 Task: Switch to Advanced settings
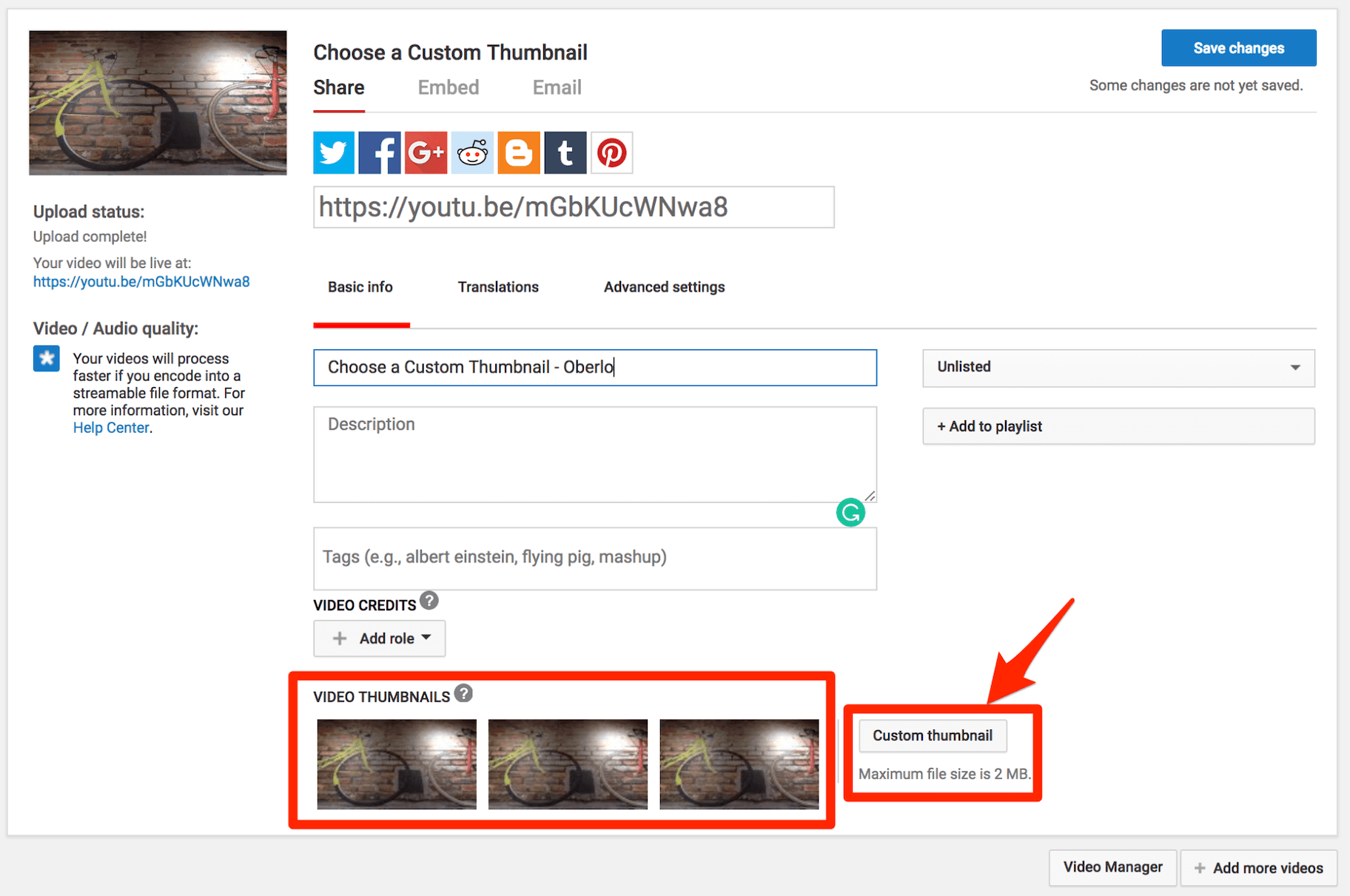pos(664,287)
